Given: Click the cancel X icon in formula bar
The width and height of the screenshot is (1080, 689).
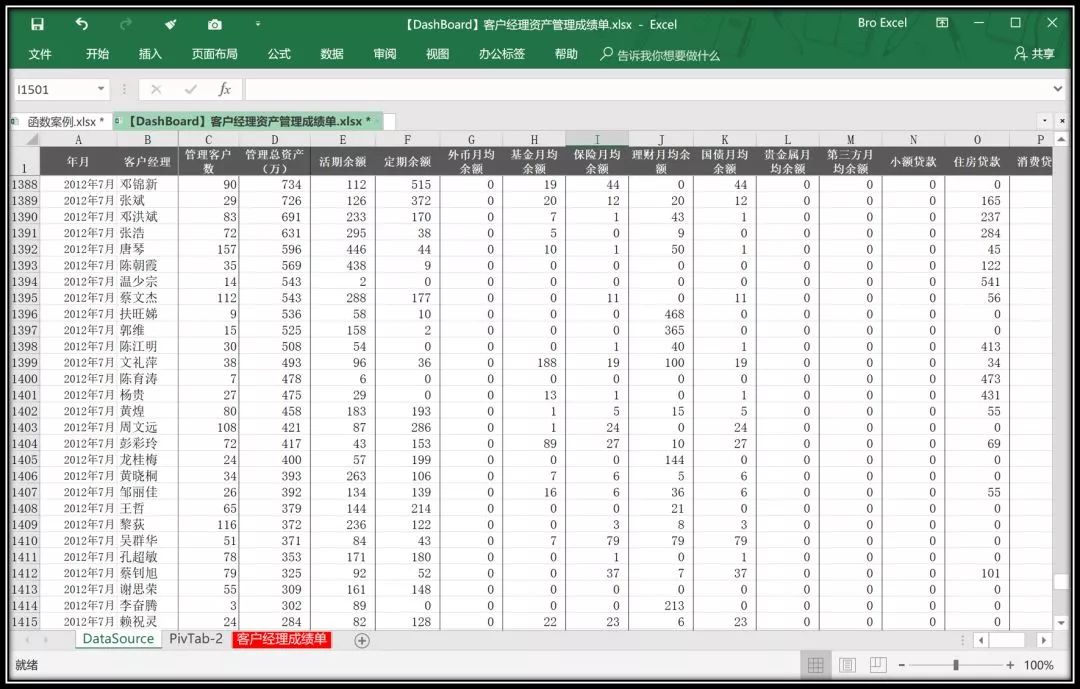Looking at the screenshot, I should click(x=156, y=90).
